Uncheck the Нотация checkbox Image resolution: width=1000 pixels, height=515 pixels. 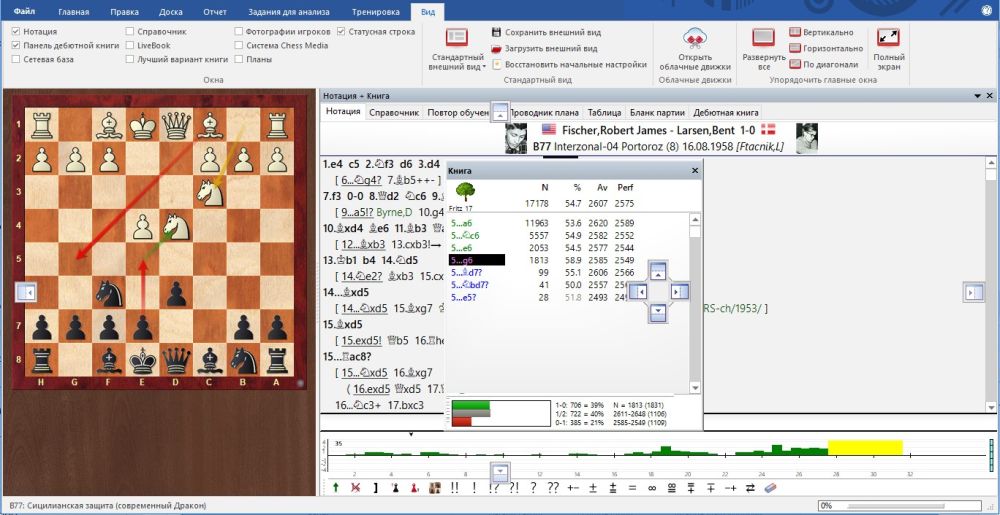[x=15, y=32]
